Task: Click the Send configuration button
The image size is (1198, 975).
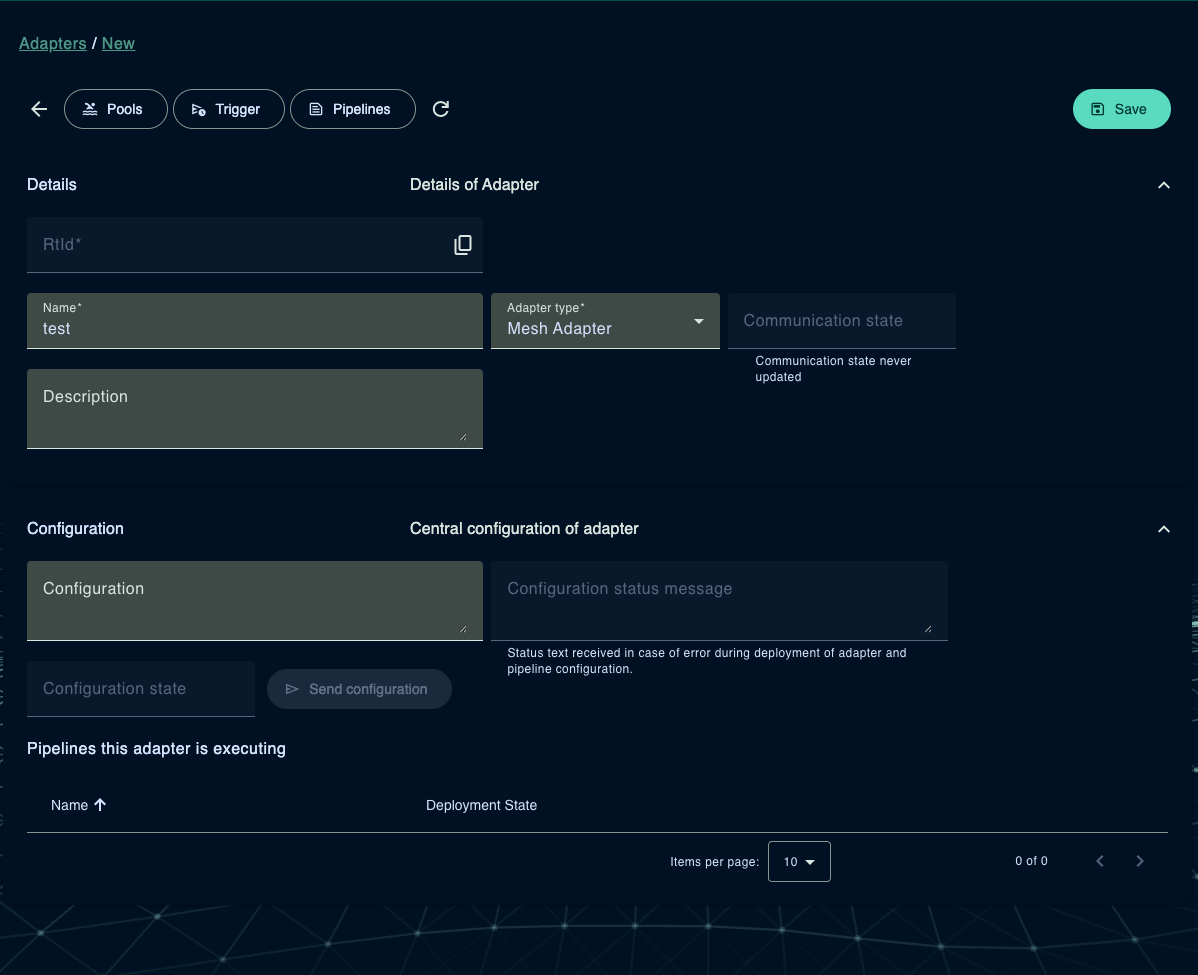Action: [x=359, y=689]
